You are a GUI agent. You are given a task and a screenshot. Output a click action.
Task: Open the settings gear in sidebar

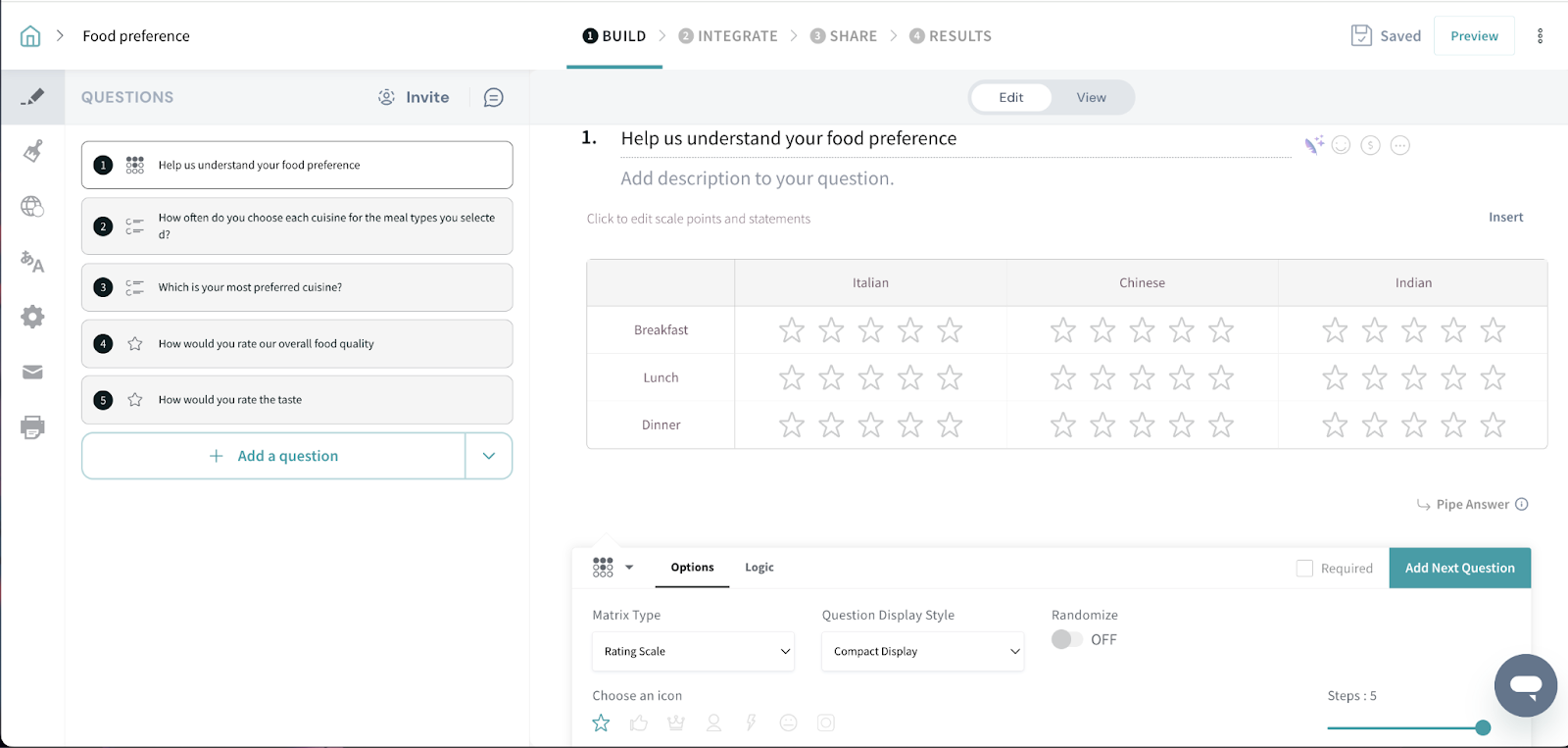pyautogui.click(x=32, y=317)
